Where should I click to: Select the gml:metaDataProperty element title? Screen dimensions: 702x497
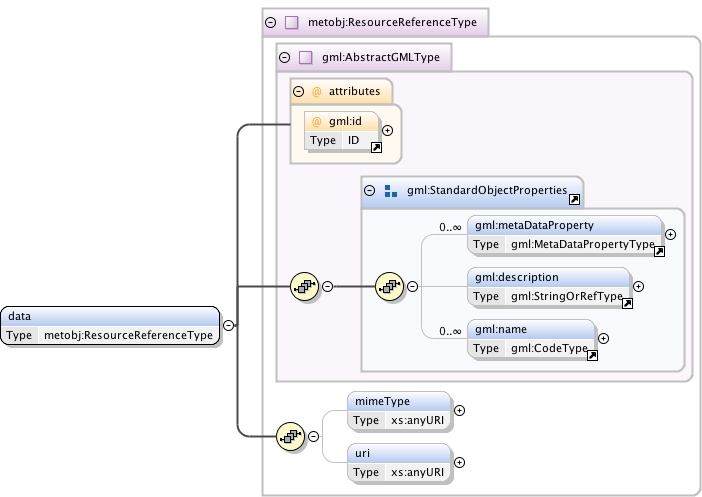[x=534, y=226]
